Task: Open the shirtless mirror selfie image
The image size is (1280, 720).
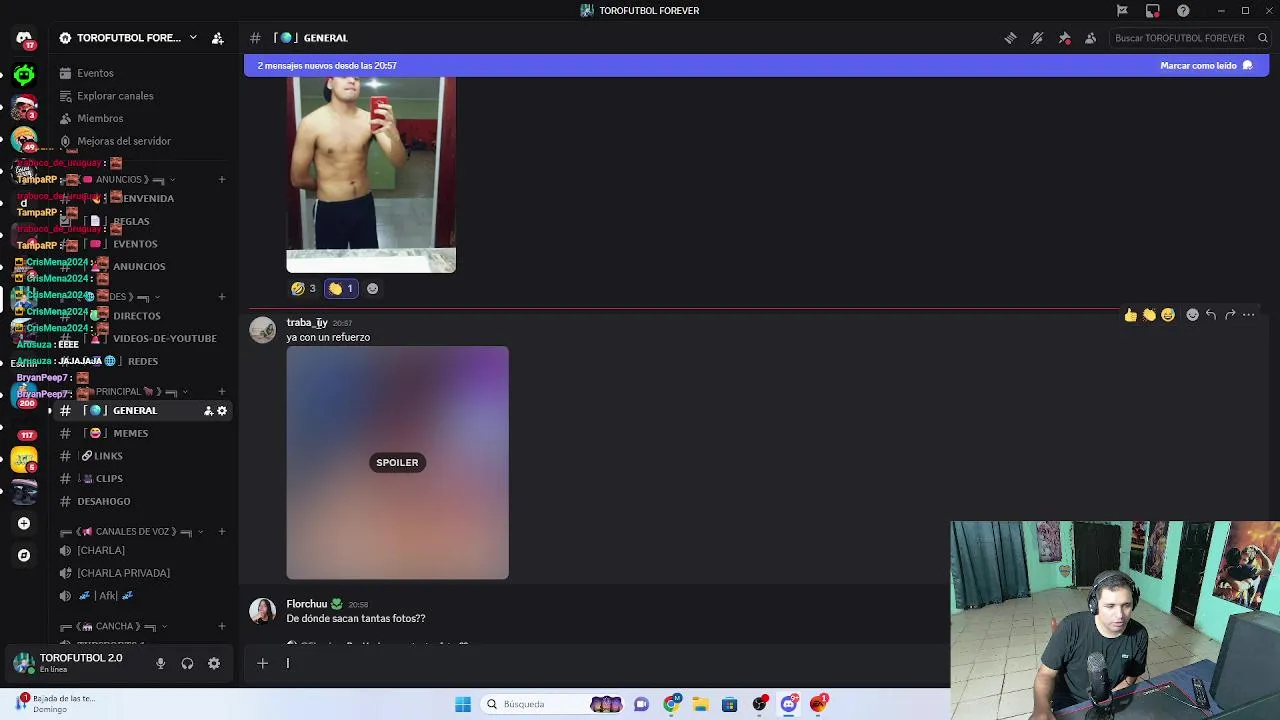Action: coord(371,174)
